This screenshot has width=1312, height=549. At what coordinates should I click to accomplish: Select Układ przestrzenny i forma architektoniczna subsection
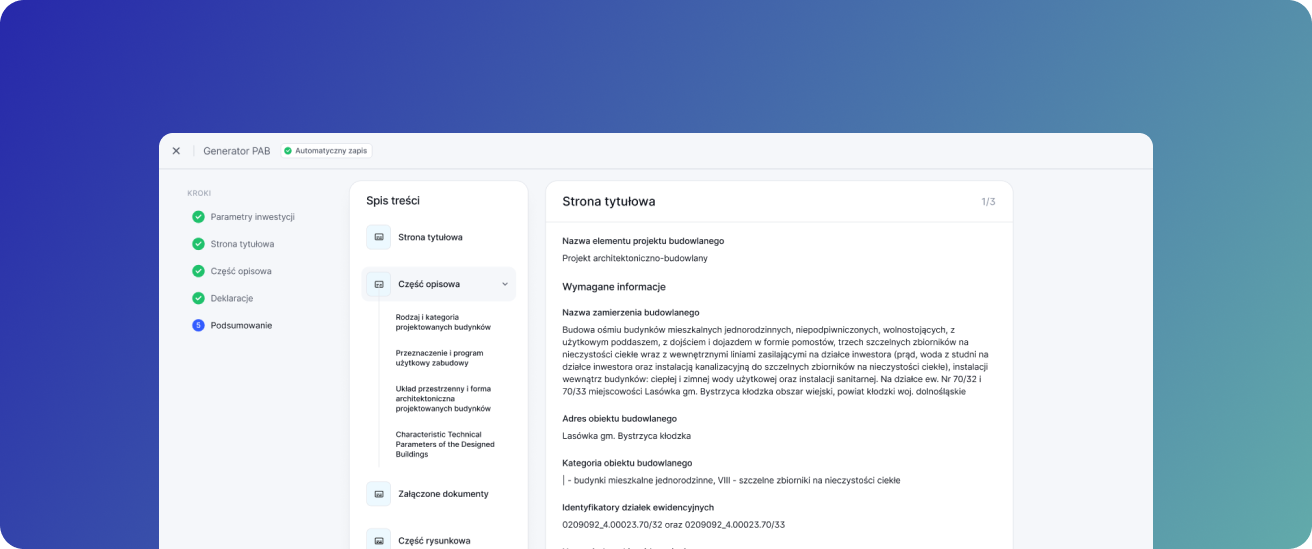(x=443, y=398)
